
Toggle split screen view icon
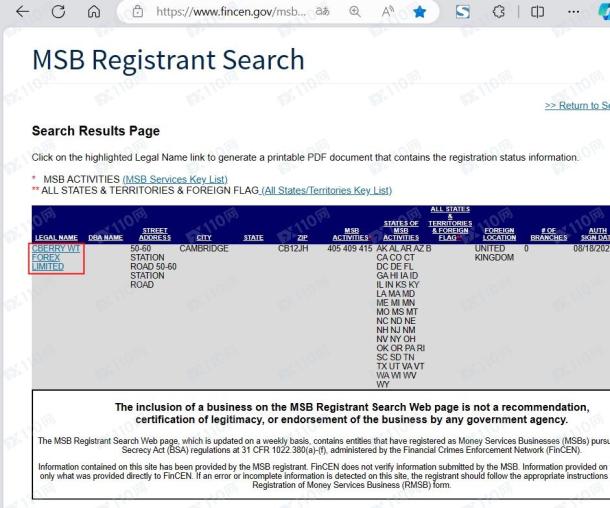point(538,12)
